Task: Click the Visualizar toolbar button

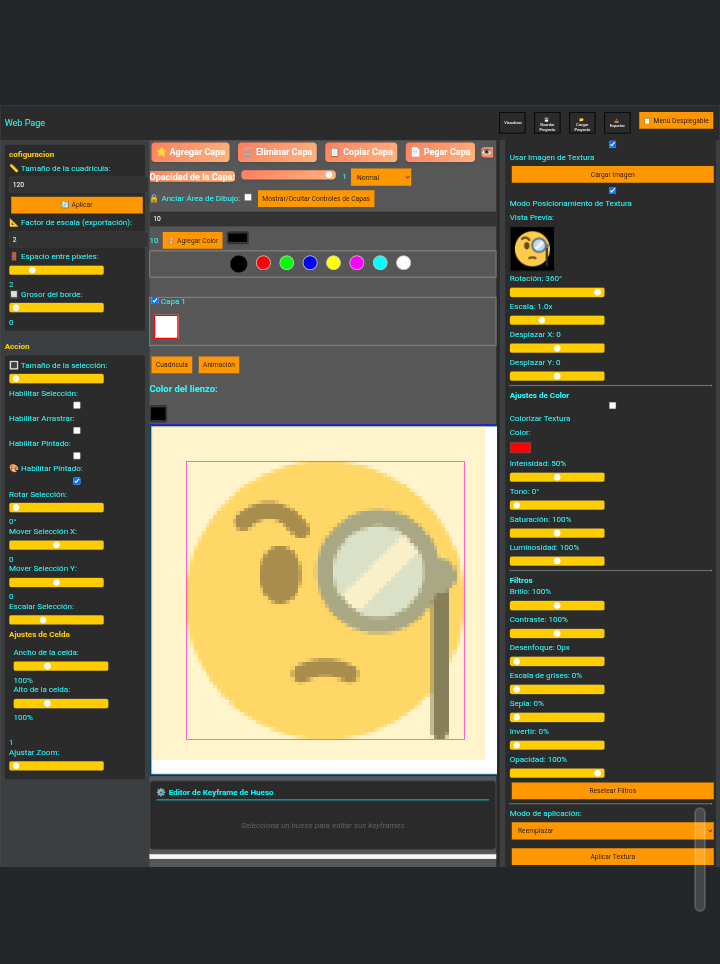Action: click(x=512, y=122)
